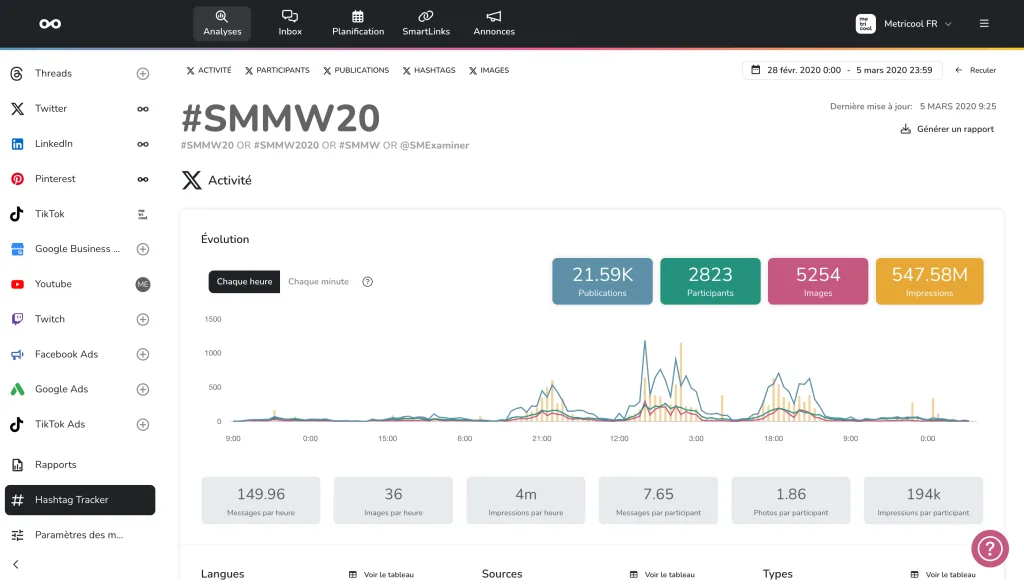The height and width of the screenshot is (580, 1024).
Task: Click the Metricool infinity logo
Action: tap(50, 24)
